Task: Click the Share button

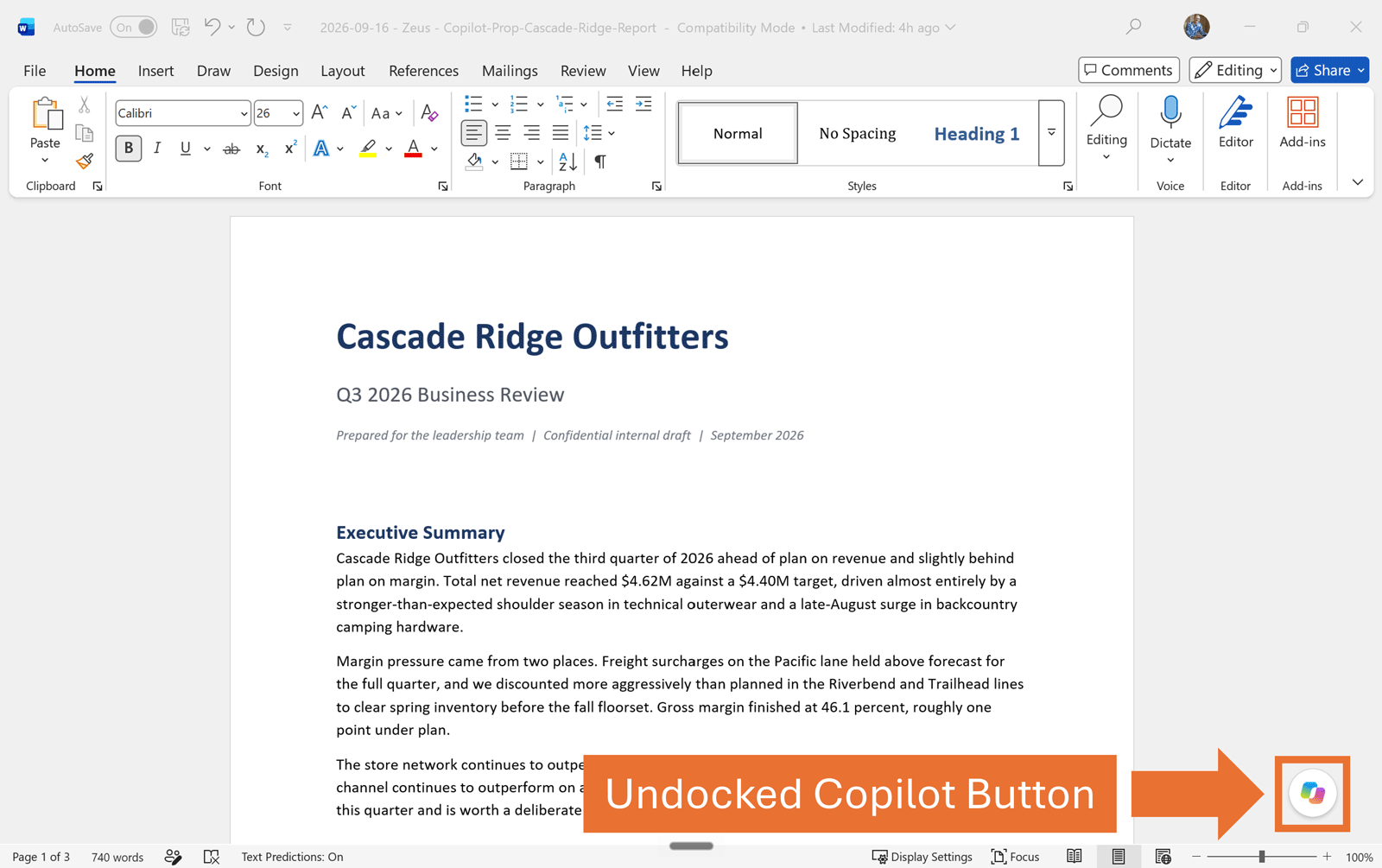Action: pos(1329,70)
